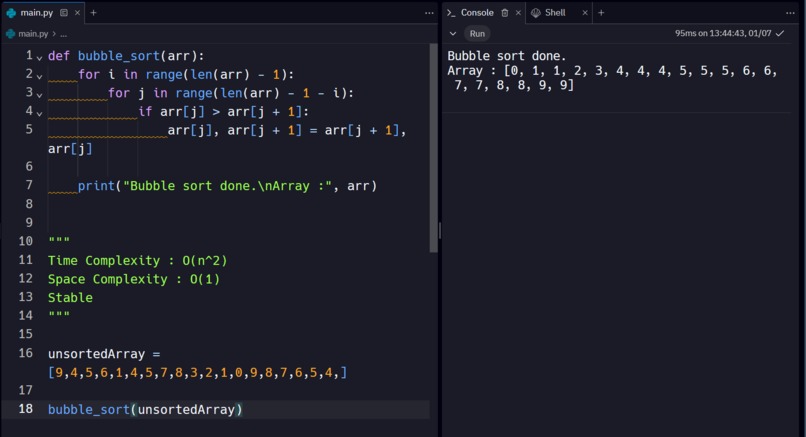Viewport: 806px width, 437px height.
Task: Click the Console prompt icon
Action: point(451,13)
